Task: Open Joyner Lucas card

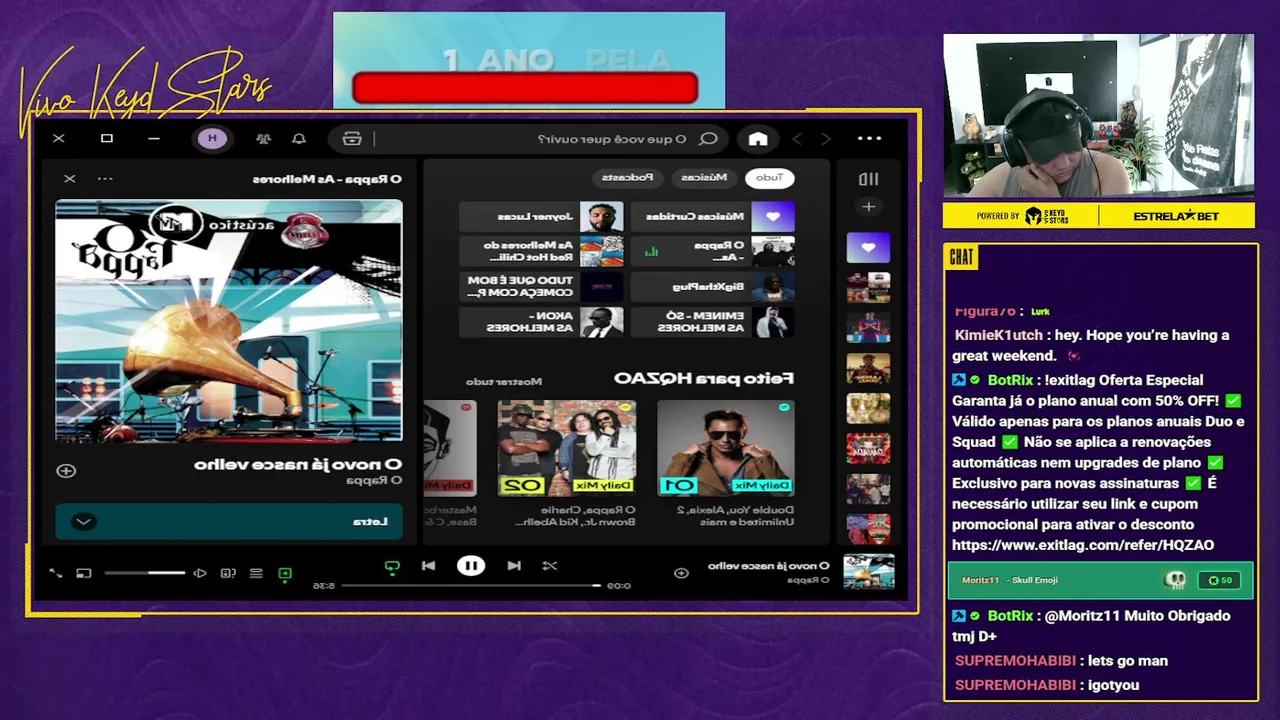Action: [x=542, y=216]
